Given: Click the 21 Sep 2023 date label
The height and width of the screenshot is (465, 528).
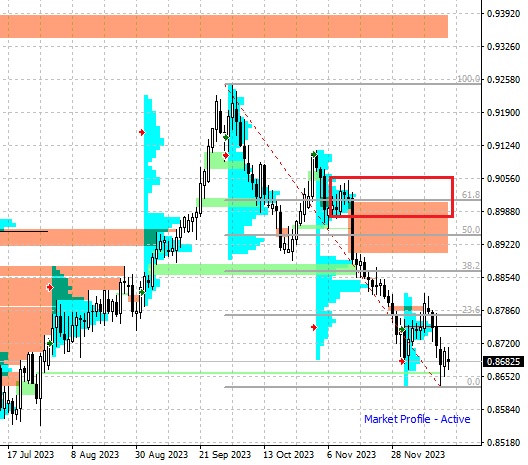Looking at the screenshot, I should (225, 455).
